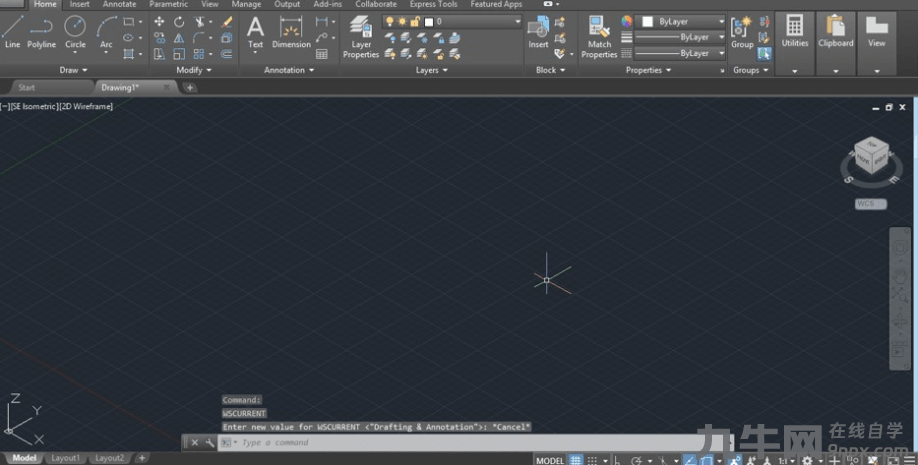Toggle the drawing grid display in status bar

pos(576,460)
